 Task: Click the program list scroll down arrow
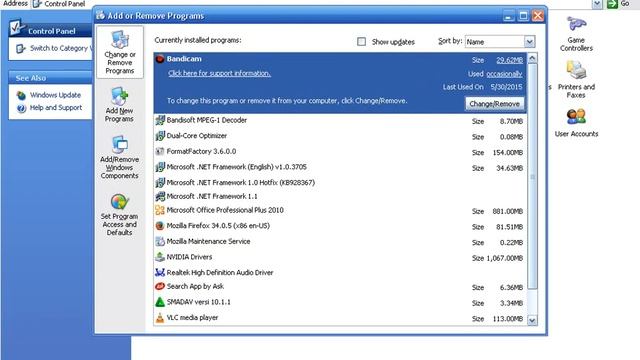click(x=532, y=320)
